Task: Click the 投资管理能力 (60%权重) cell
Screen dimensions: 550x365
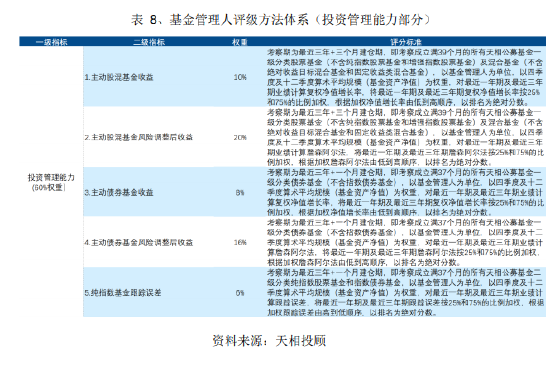Action: (51, 182)
